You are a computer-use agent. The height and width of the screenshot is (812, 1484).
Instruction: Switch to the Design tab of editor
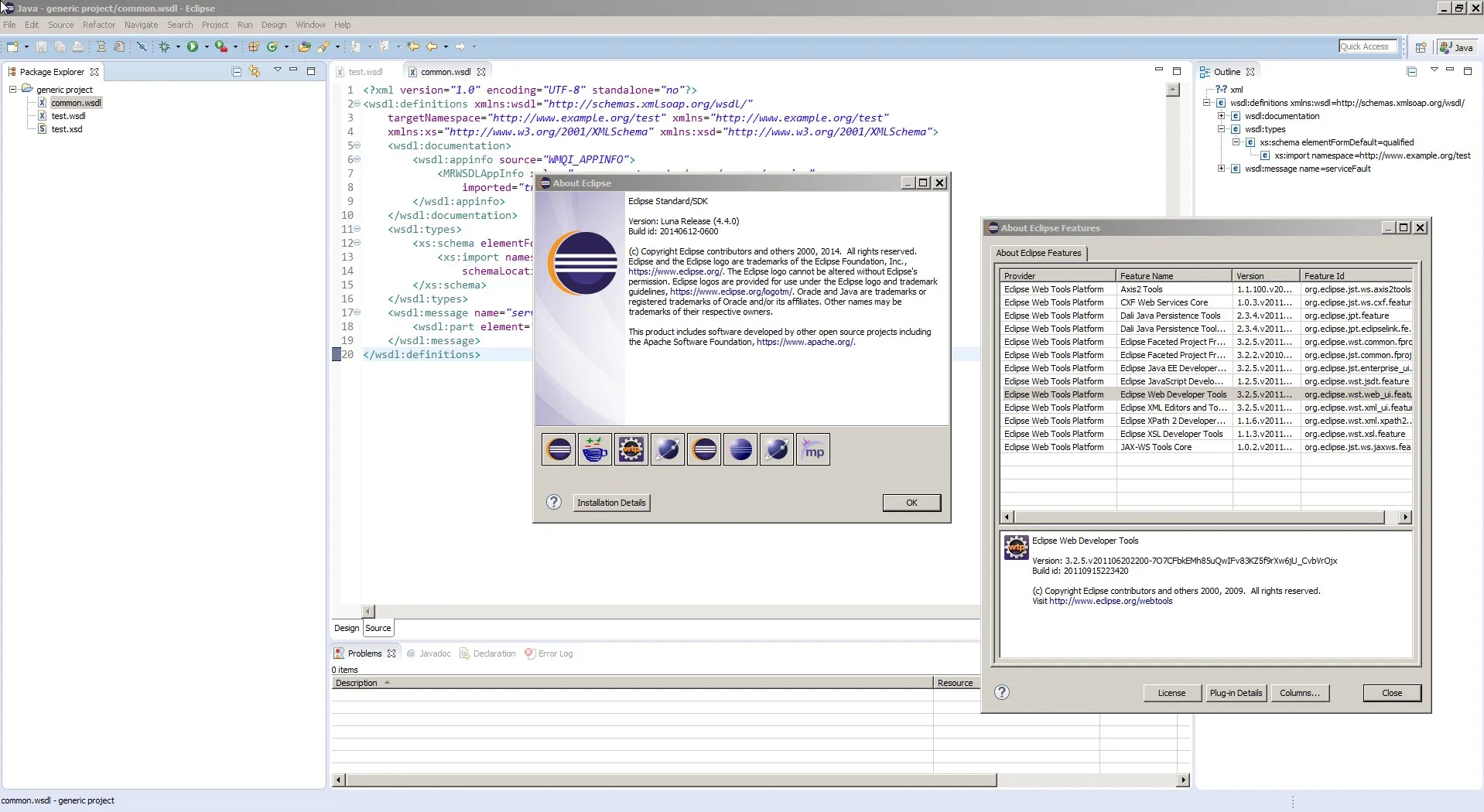(346, 628)
